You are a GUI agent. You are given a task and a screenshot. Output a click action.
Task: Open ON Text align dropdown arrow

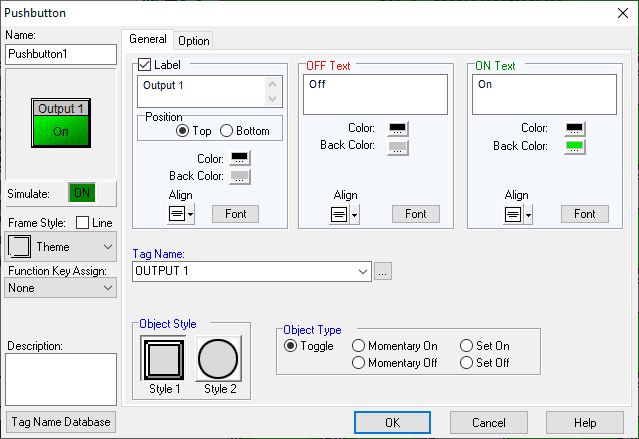pos(528,214)
